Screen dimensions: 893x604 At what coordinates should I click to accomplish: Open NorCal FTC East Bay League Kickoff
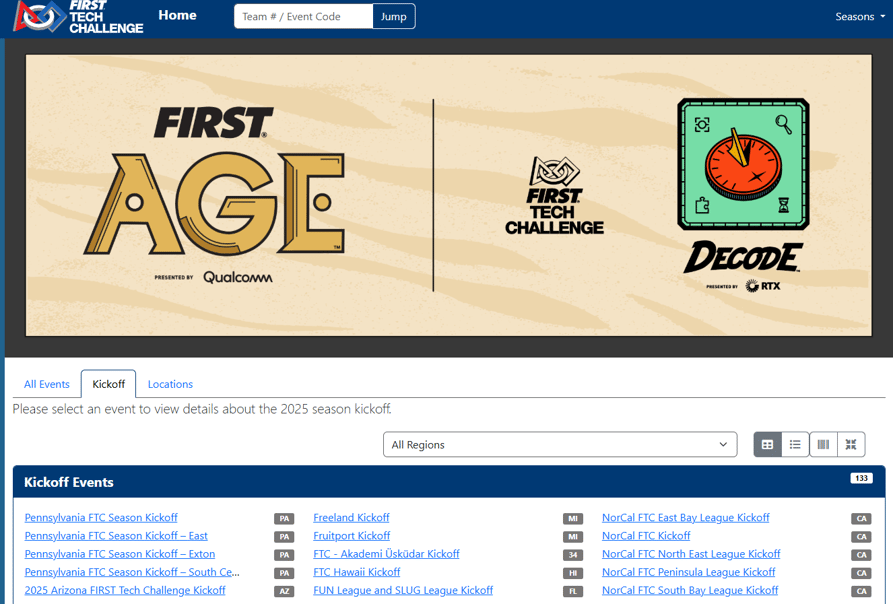click(685, 518)
